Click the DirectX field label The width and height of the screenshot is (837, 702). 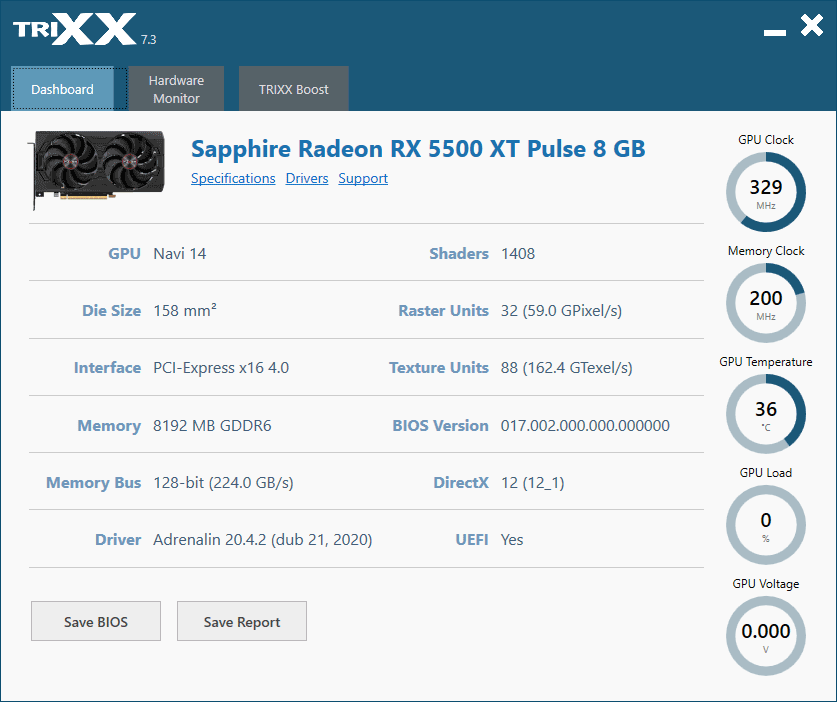point(461,483)
